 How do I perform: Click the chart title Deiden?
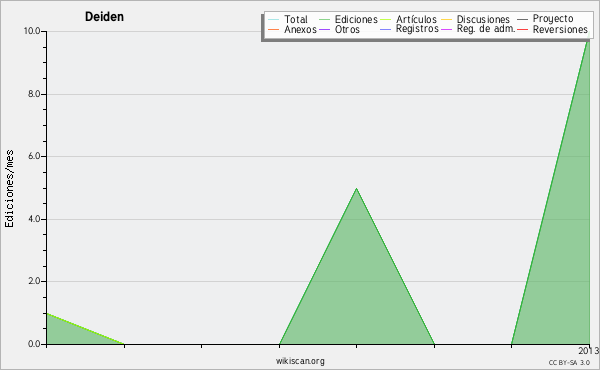[x=104, y=17]
